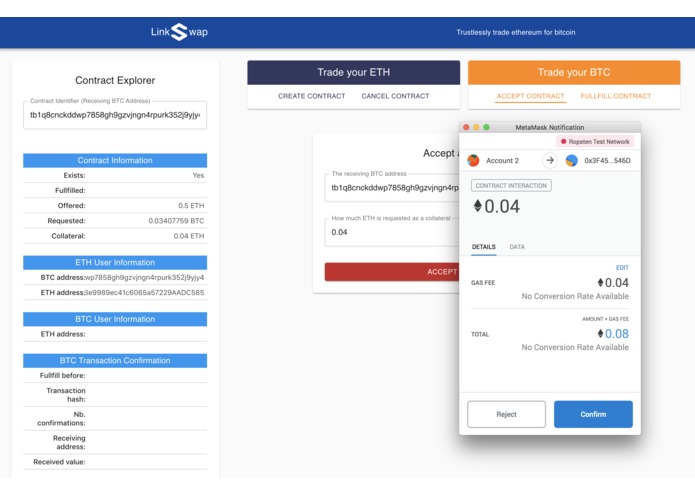Click the Ethereum icon in total row
Image resolution: width=695 pixels, height=494 pixels.
coord(600,334)
